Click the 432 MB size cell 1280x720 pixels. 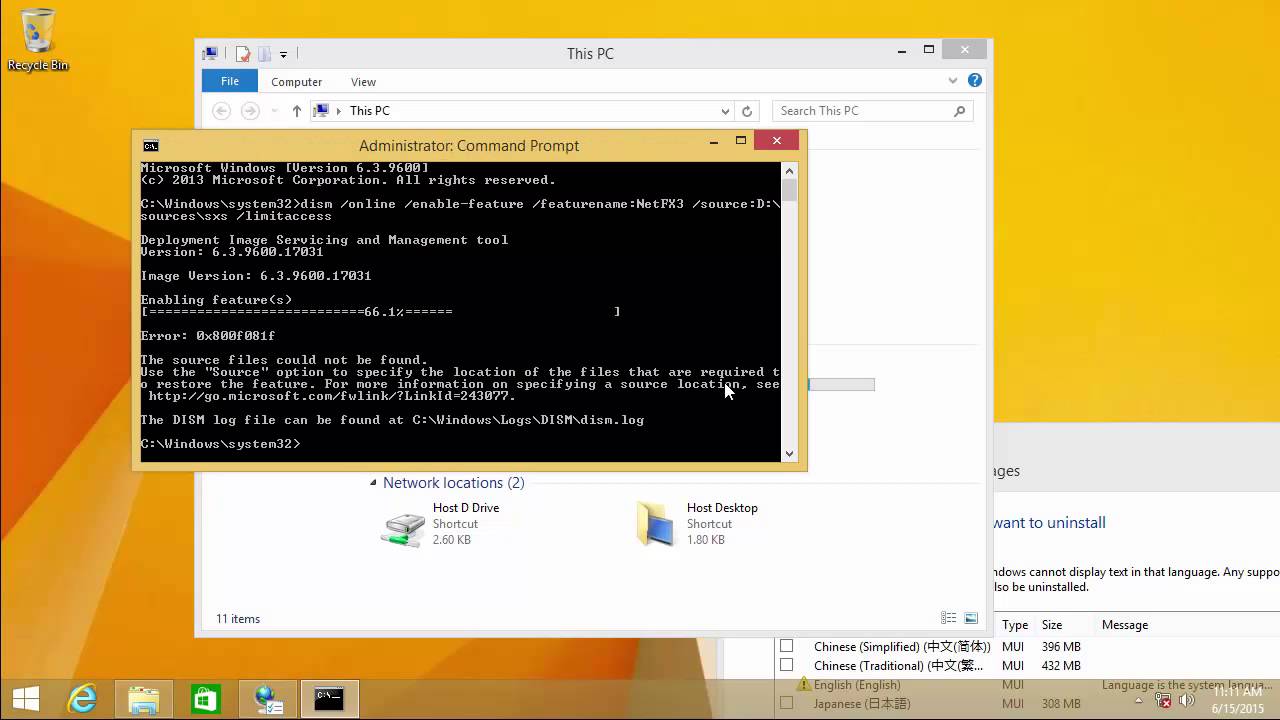(x=1061, y=666)
